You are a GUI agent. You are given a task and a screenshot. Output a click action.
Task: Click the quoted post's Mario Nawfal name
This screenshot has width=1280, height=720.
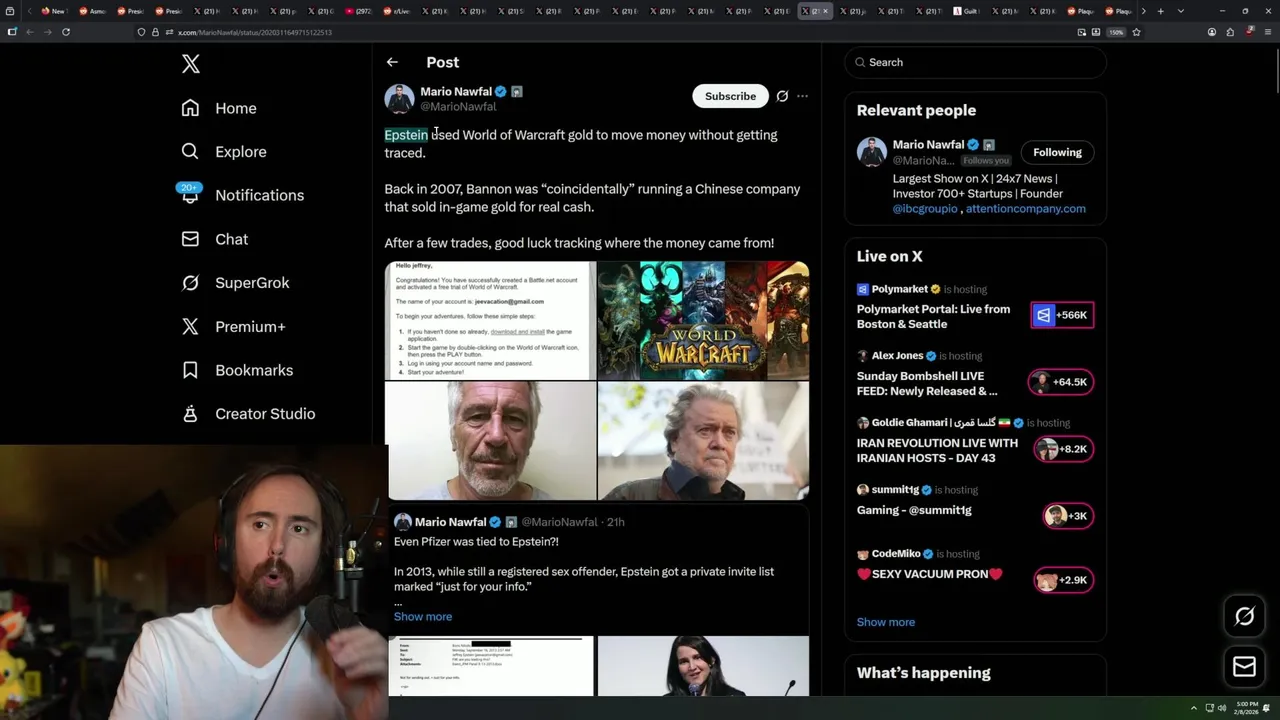[451, 522]
